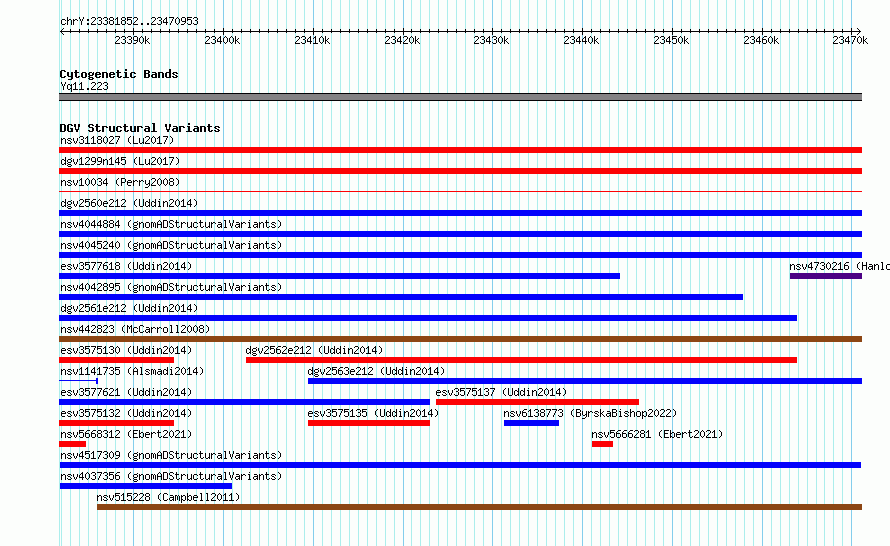This screenshot has width=890, height=546.
Task: Select the blue nsv4044884 variant bar
Action: click(460, 234)
